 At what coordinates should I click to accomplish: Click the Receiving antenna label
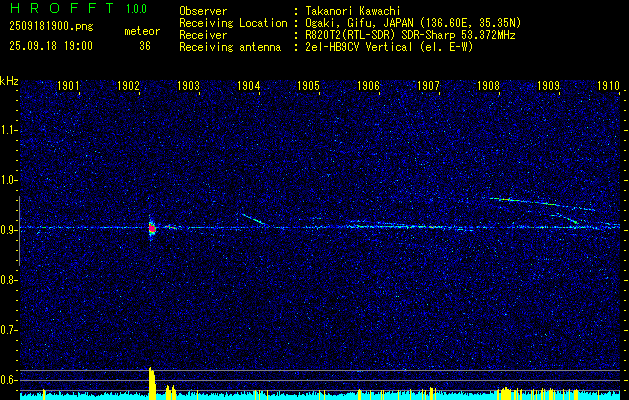coord(230,47)
